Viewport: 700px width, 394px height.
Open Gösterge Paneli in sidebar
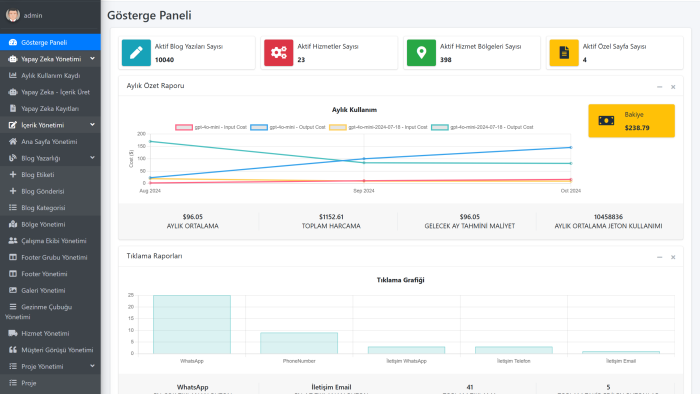click(x=50, y=42)
